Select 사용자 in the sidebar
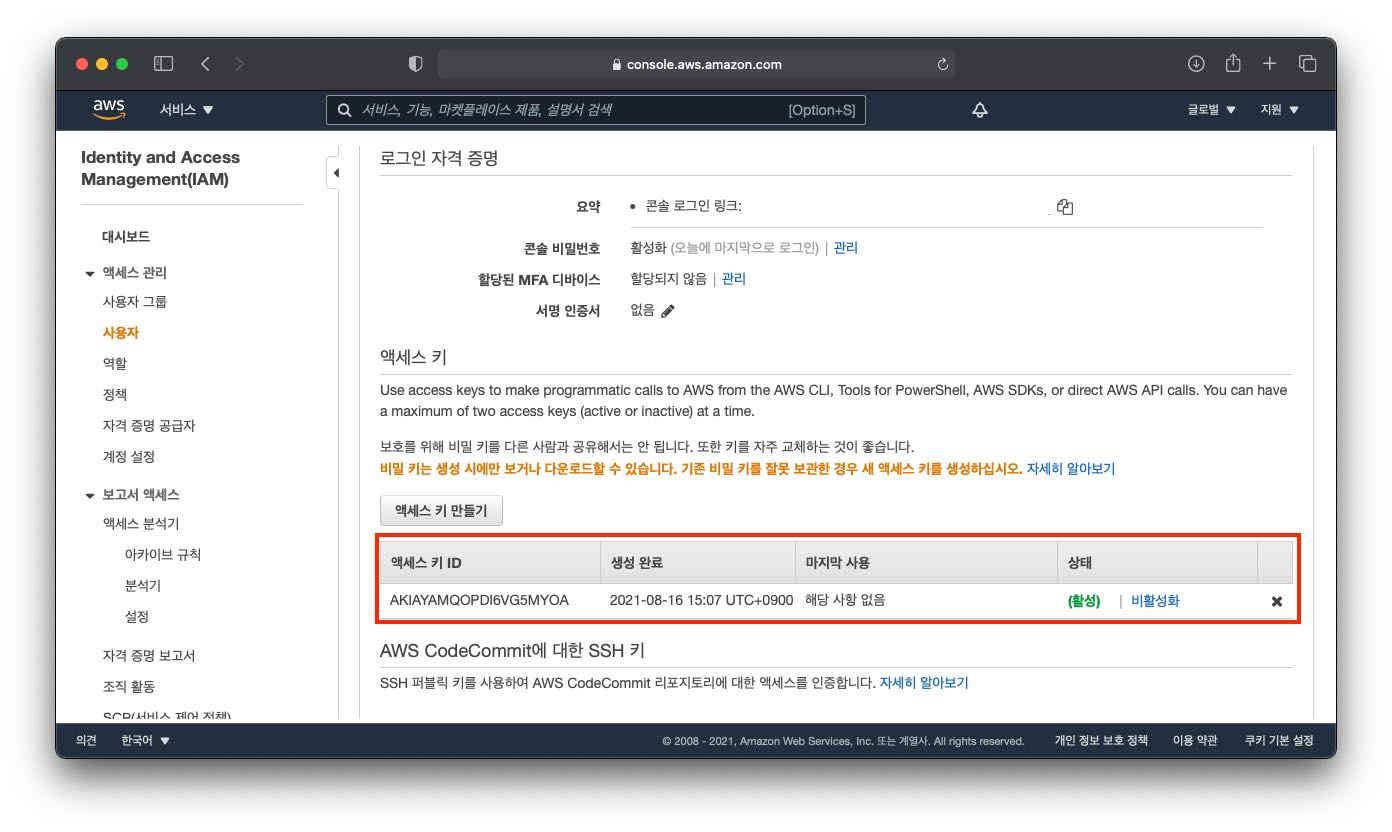 121,333
